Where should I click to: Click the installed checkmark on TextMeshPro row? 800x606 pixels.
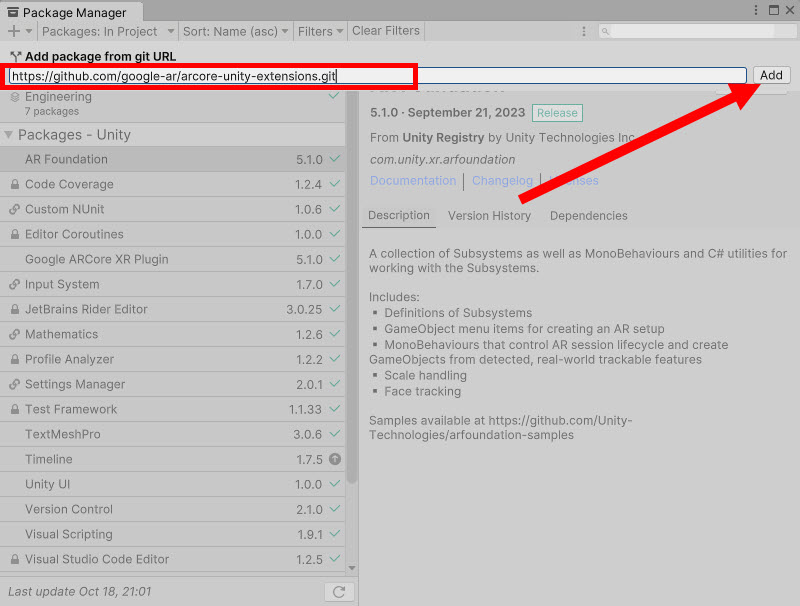click(335, 434)
